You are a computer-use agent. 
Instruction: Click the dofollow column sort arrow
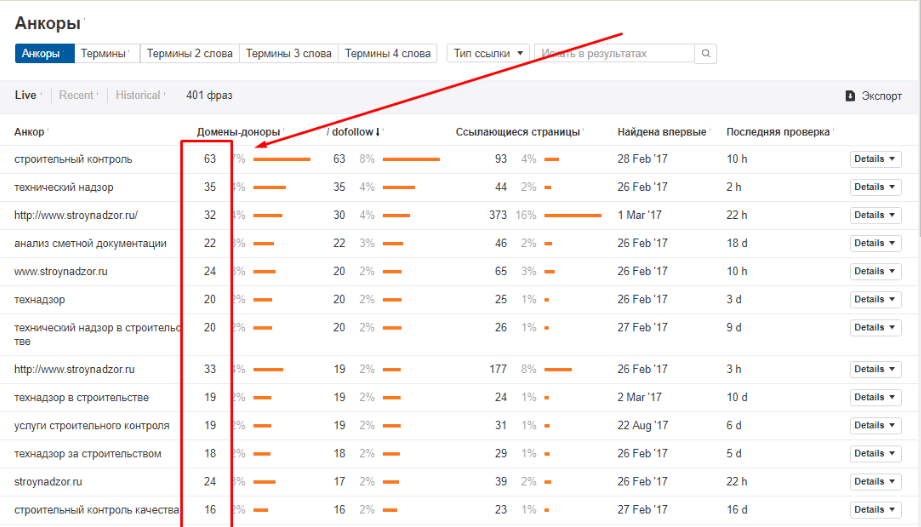(378, 131)
